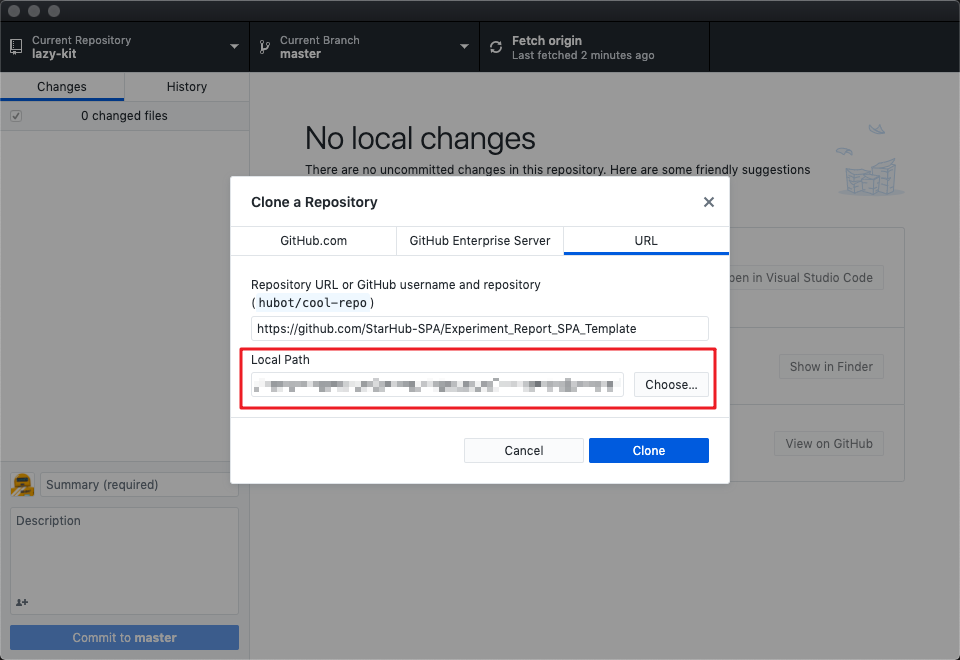The height and width of the screenshot is (660, 960).
Task: Toggle the changed files select-all checkbox
Action: coord(16,116)
